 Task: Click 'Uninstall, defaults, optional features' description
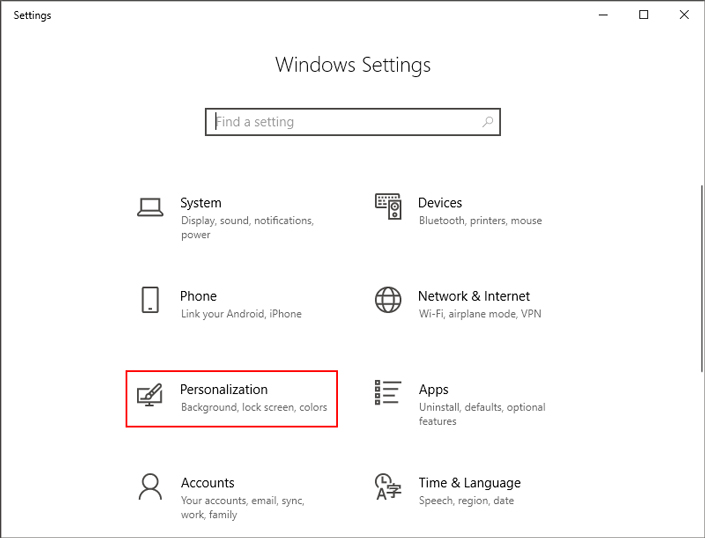point(482,414)
